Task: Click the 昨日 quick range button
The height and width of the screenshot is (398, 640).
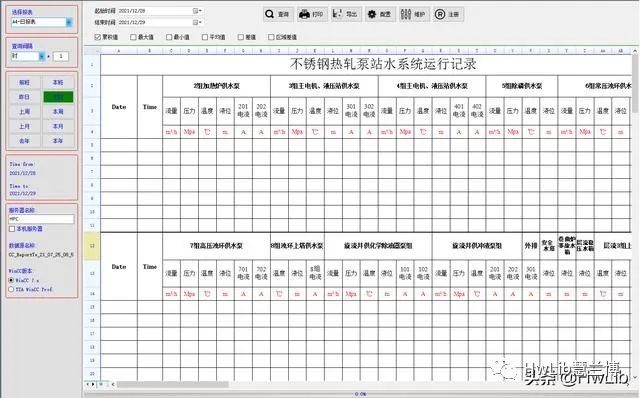Action: pos(24,97)
